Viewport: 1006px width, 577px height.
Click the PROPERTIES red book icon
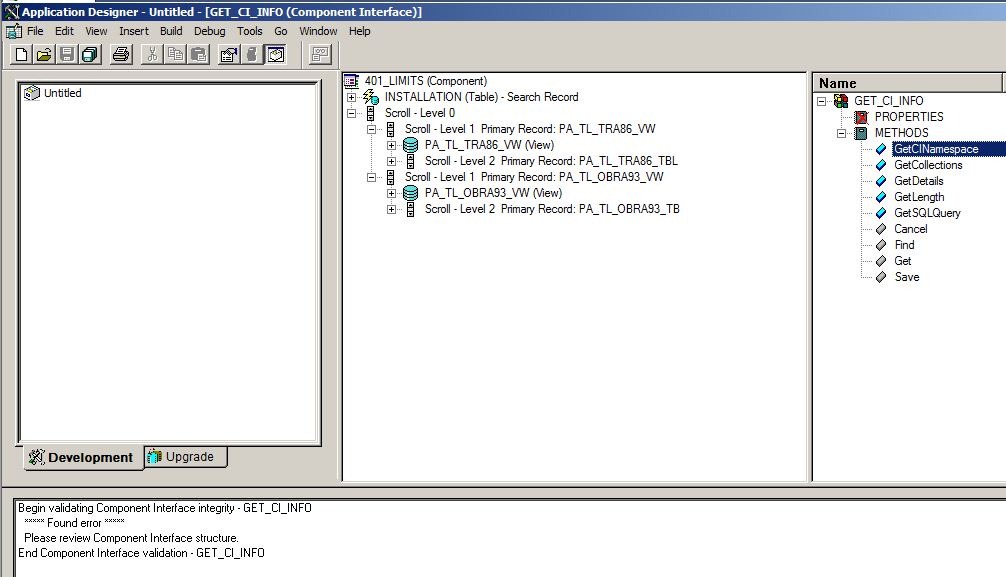[862, 117]
